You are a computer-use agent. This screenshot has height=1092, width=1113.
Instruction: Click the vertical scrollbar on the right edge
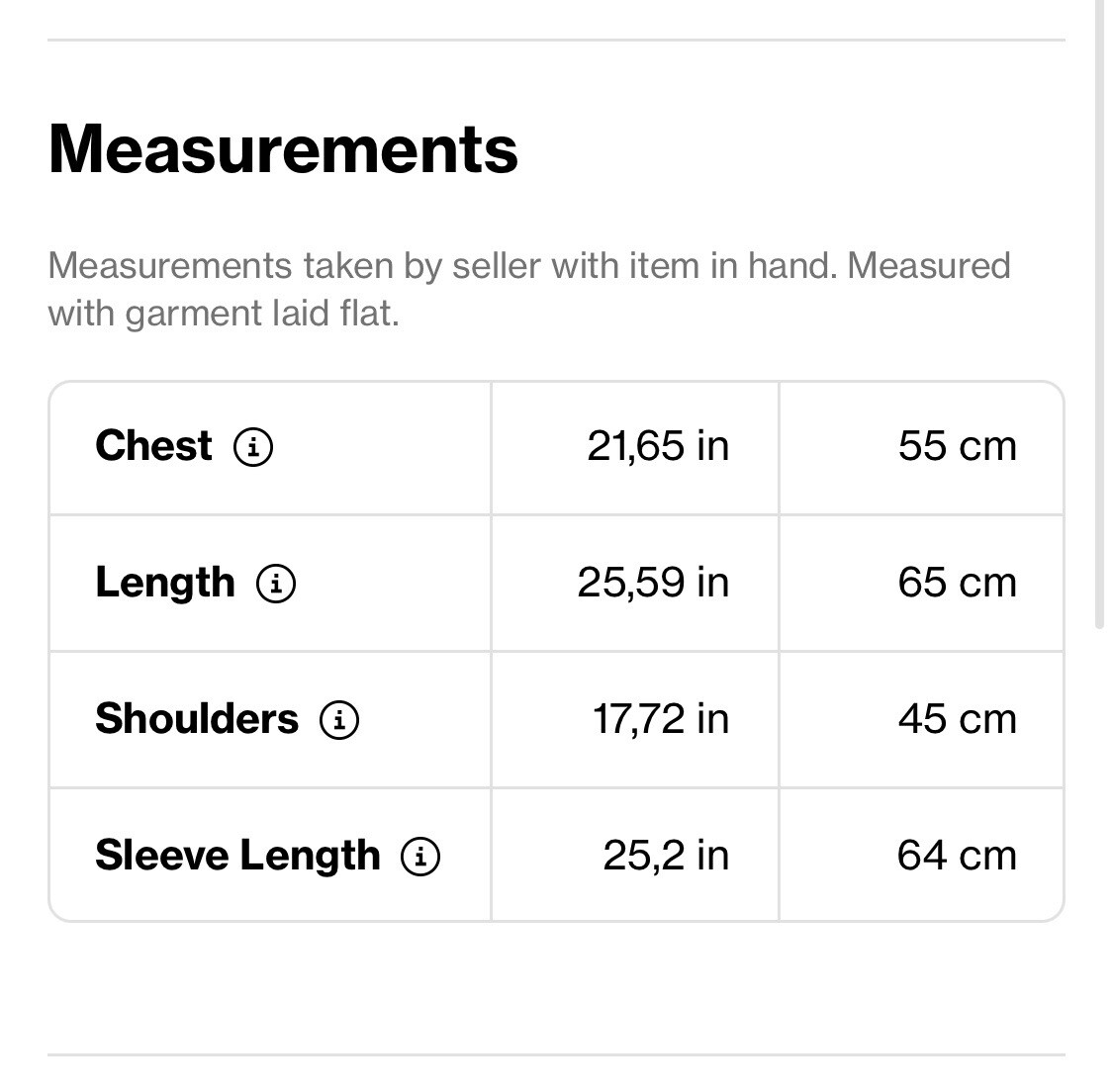1099,313
